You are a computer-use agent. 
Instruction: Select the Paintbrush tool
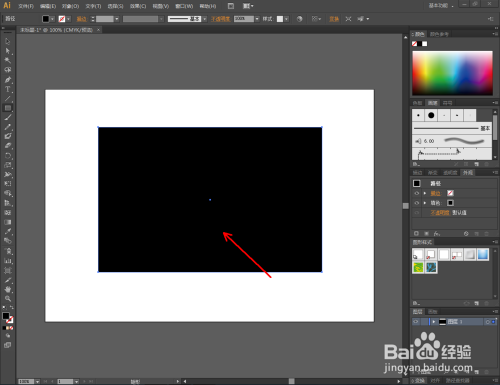(x=8, y=117)
